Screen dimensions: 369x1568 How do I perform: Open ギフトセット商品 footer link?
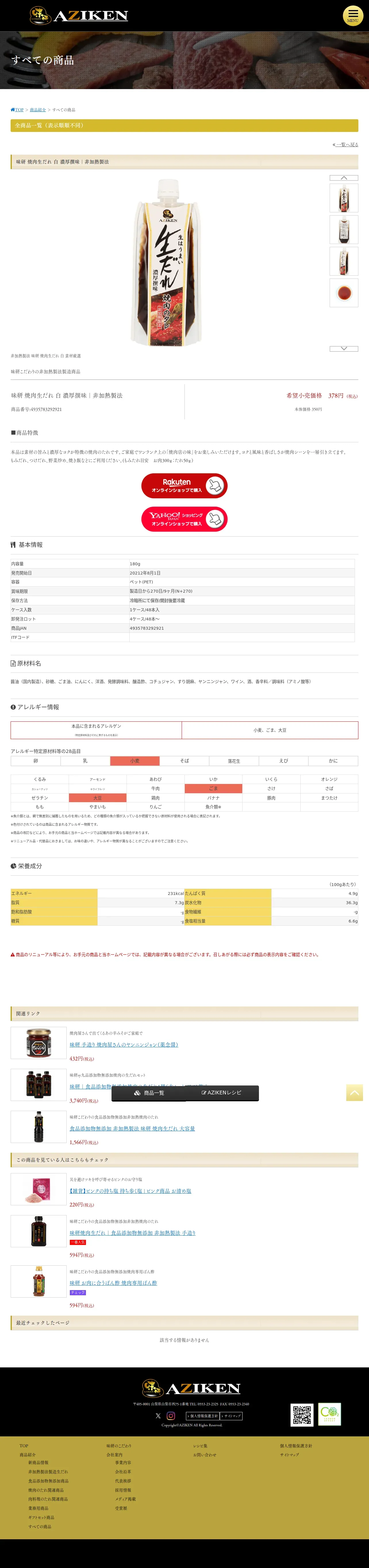[x=41, y=1517]
